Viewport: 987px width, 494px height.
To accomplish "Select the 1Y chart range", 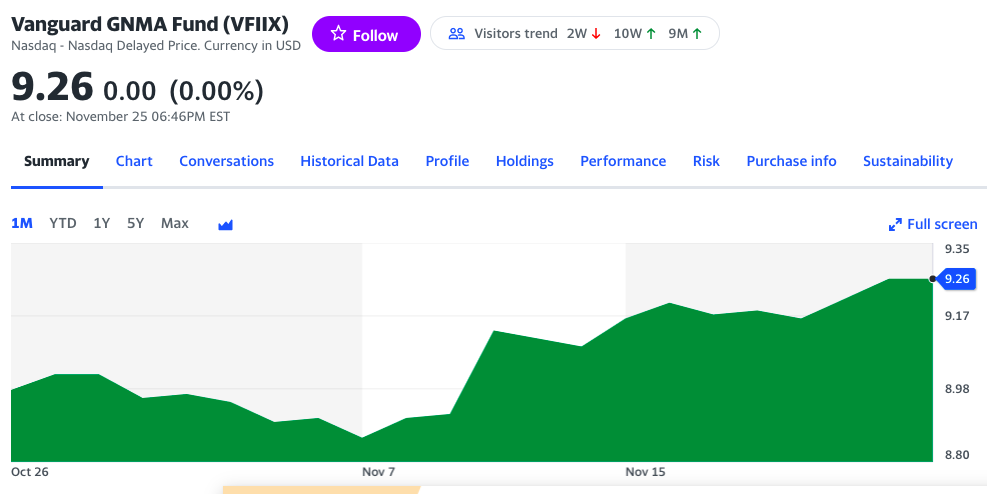I will click(x=101, y=223).
